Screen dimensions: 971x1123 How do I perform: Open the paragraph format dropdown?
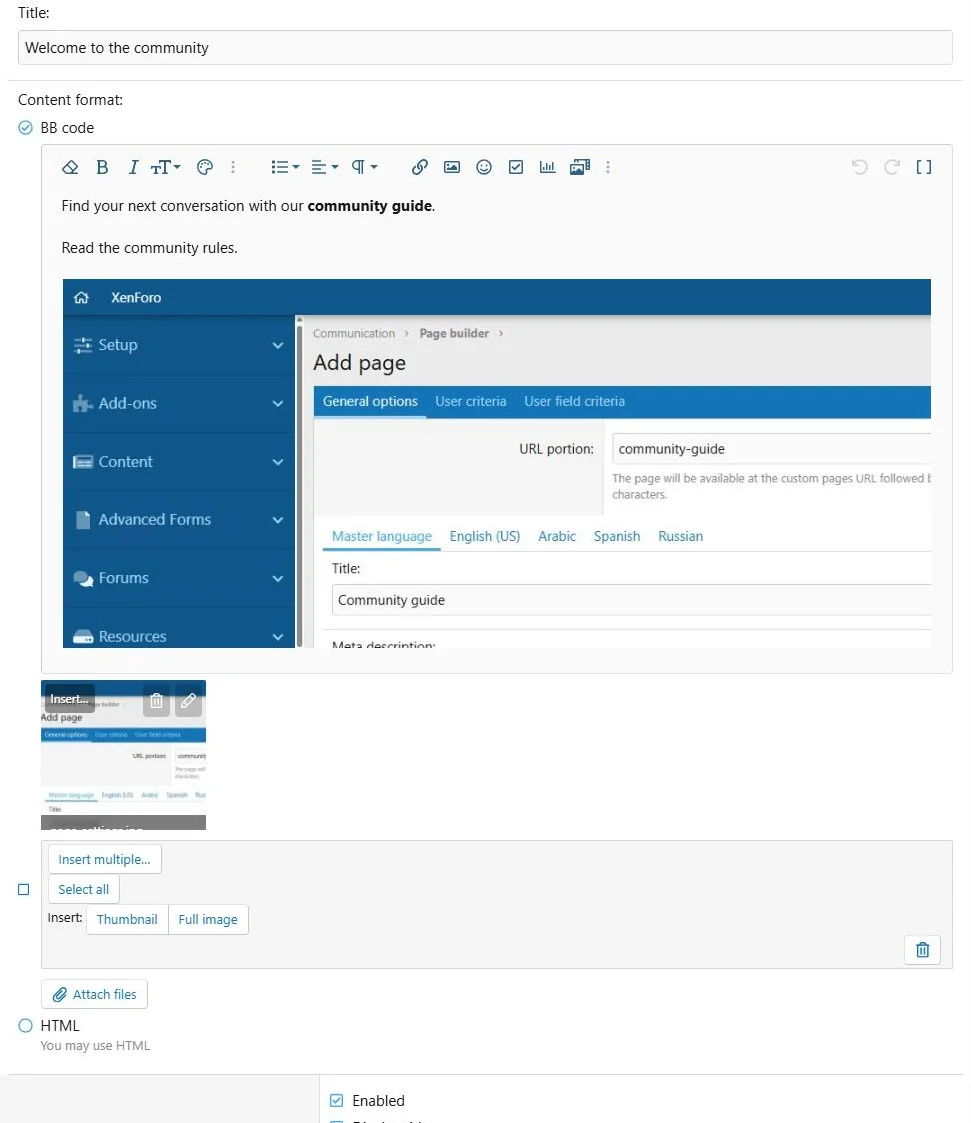tap(364, 167)
